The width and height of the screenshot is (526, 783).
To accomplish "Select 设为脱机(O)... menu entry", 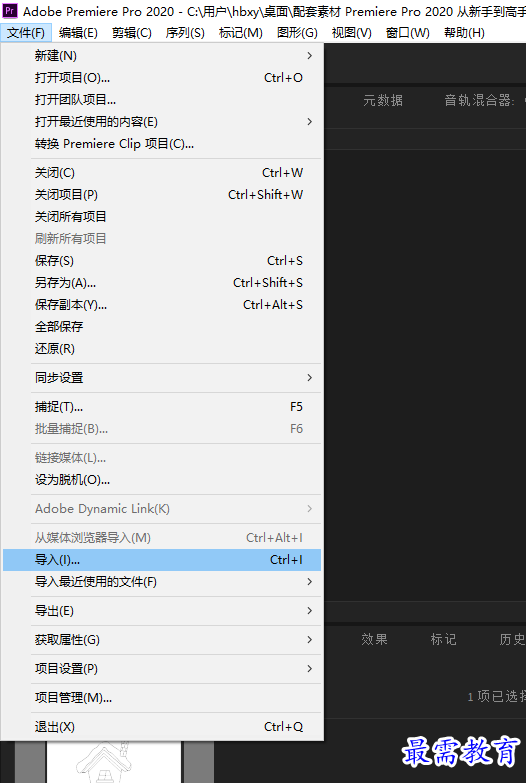I will click(x=162, y=480).
